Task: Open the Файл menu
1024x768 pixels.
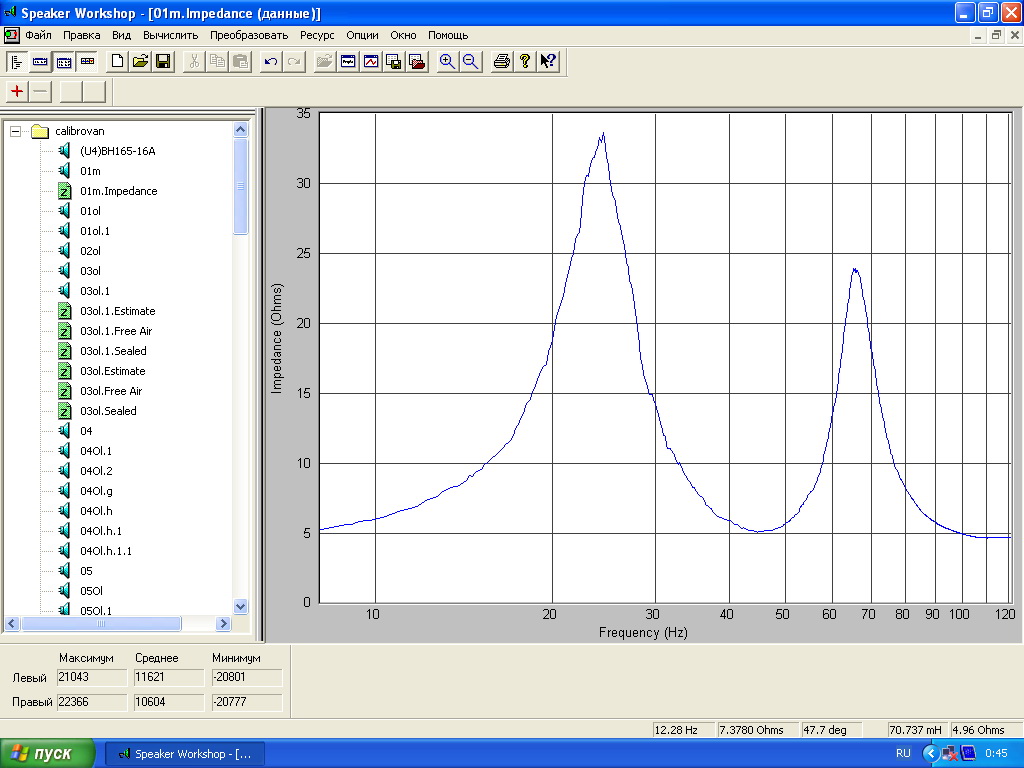Action: pos(38,35)
